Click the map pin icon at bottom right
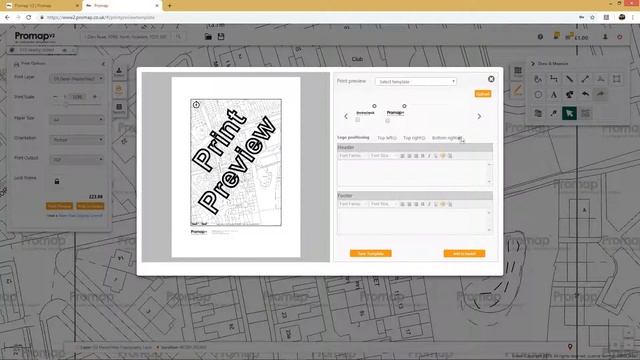 [x=570, y=347]
